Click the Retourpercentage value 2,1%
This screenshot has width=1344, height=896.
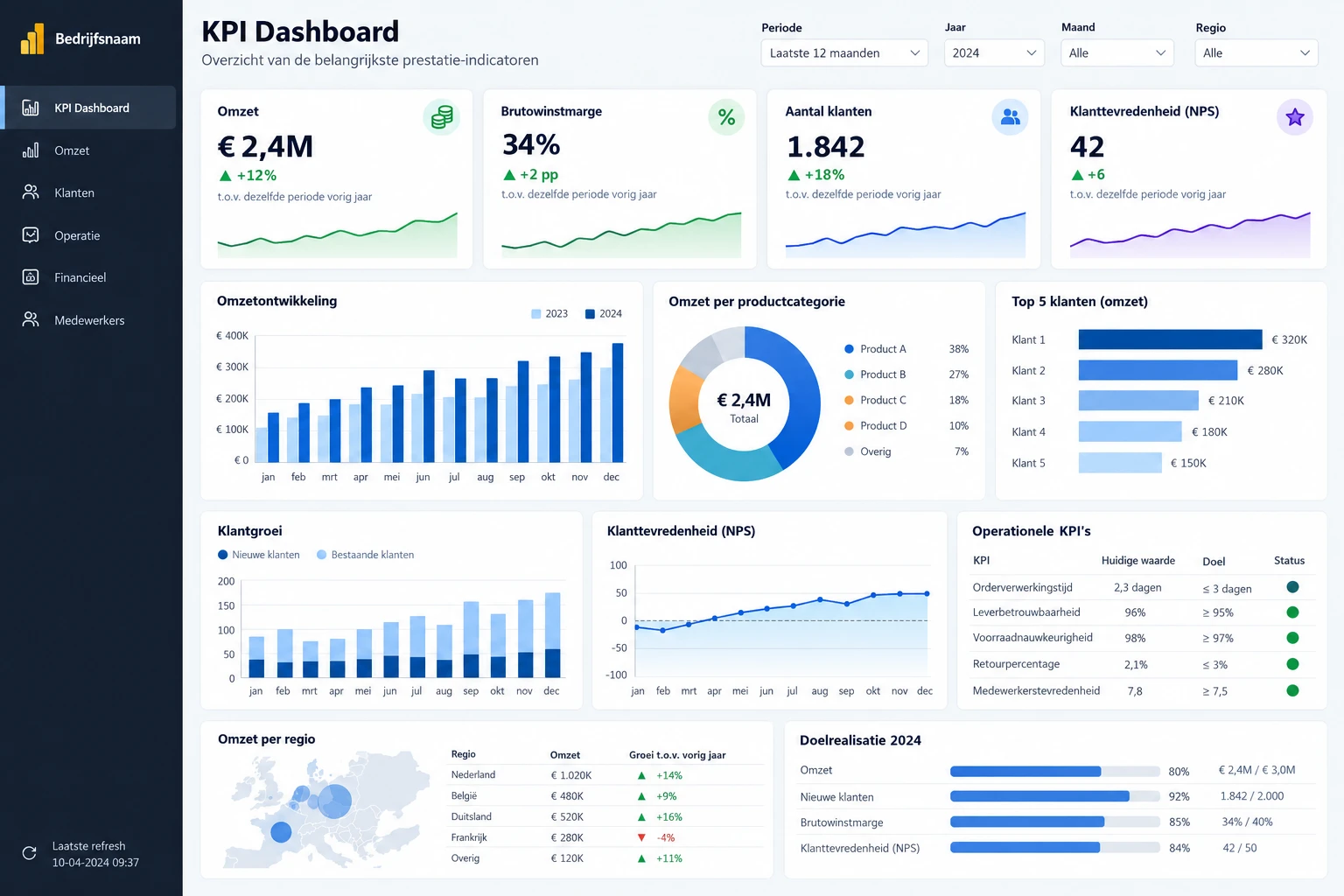[1136, 665]
